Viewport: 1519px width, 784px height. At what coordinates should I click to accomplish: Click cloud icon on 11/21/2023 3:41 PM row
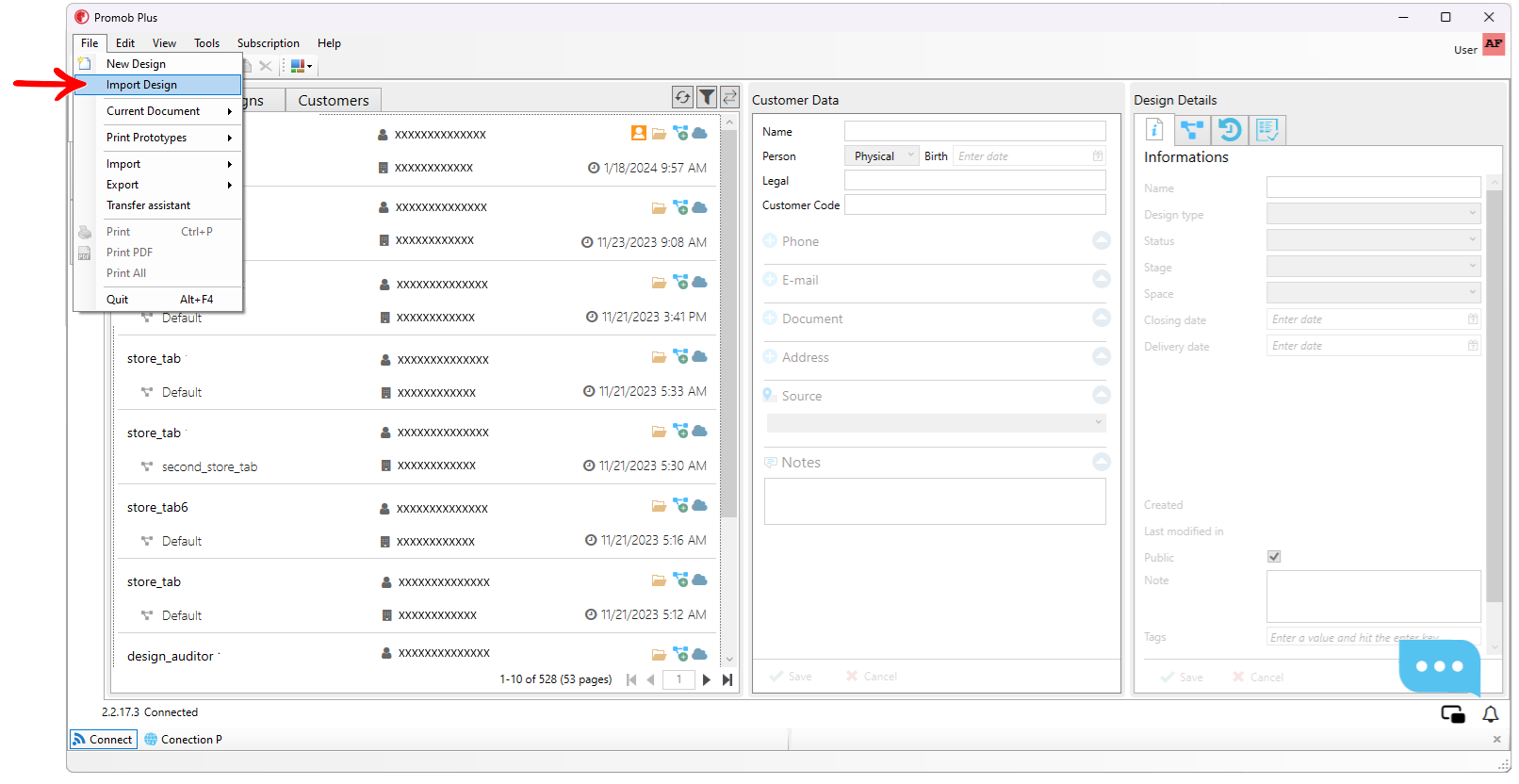coord(700,282)
